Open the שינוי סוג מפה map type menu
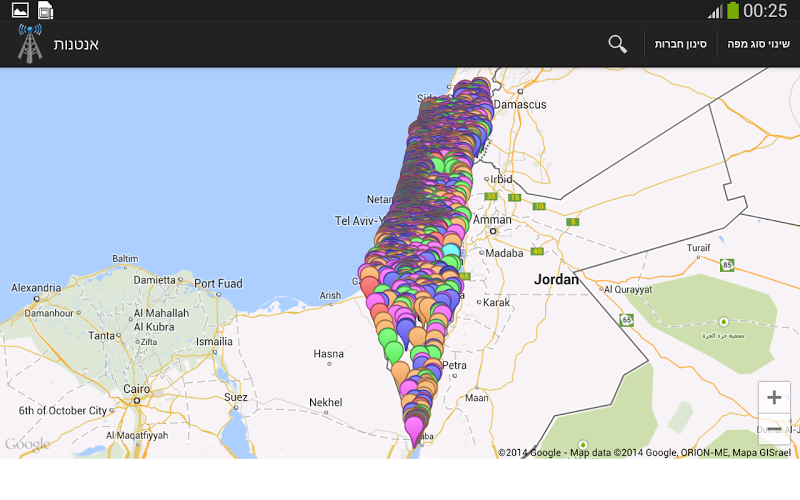800x500 pixels. pyautogui.click(x=758, y=44)
